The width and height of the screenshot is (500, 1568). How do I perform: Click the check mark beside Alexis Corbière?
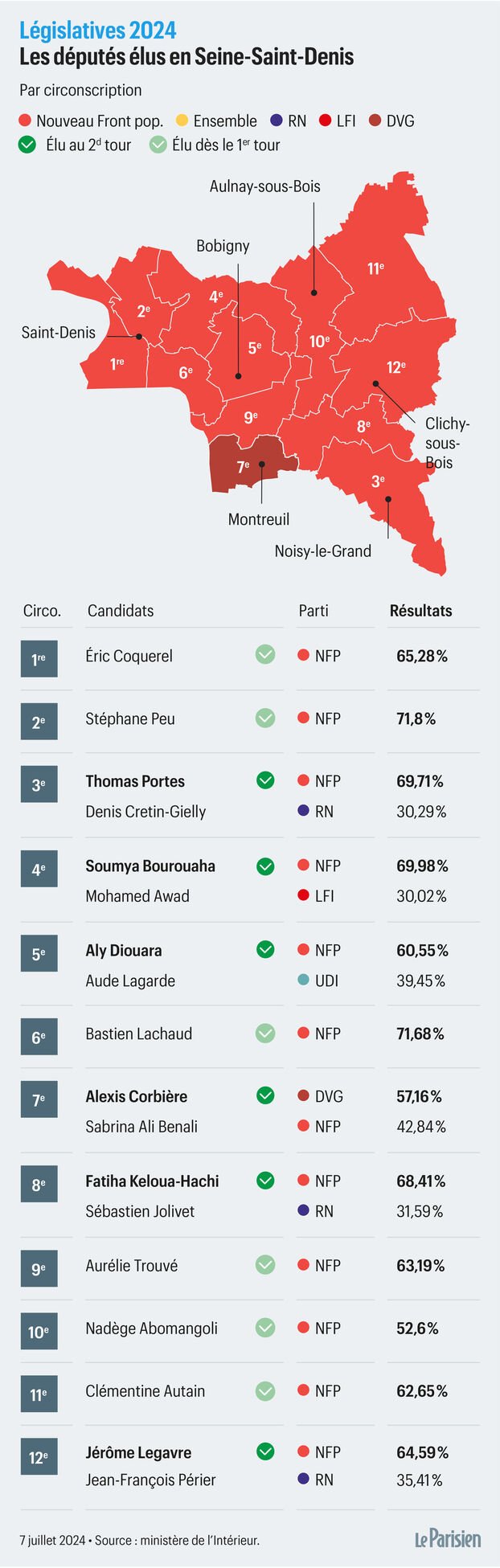pyautogui.click(x=265, y=1095)
